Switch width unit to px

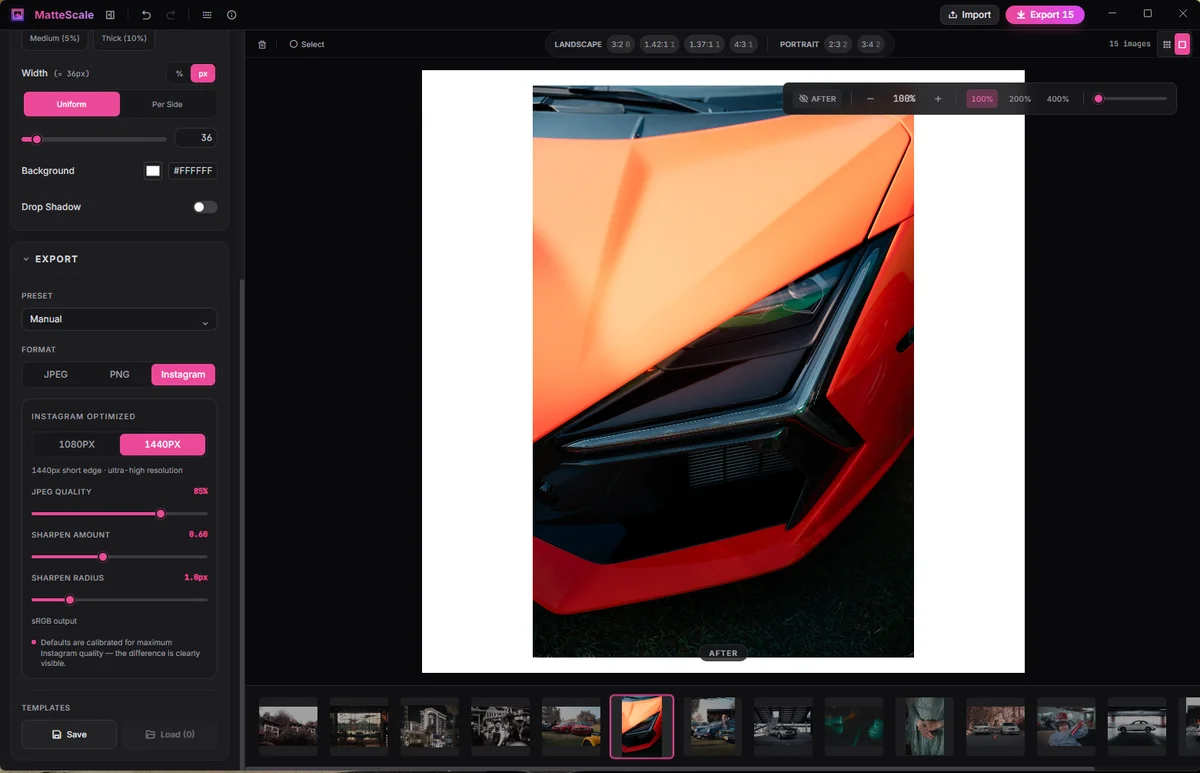click(203, 73)
